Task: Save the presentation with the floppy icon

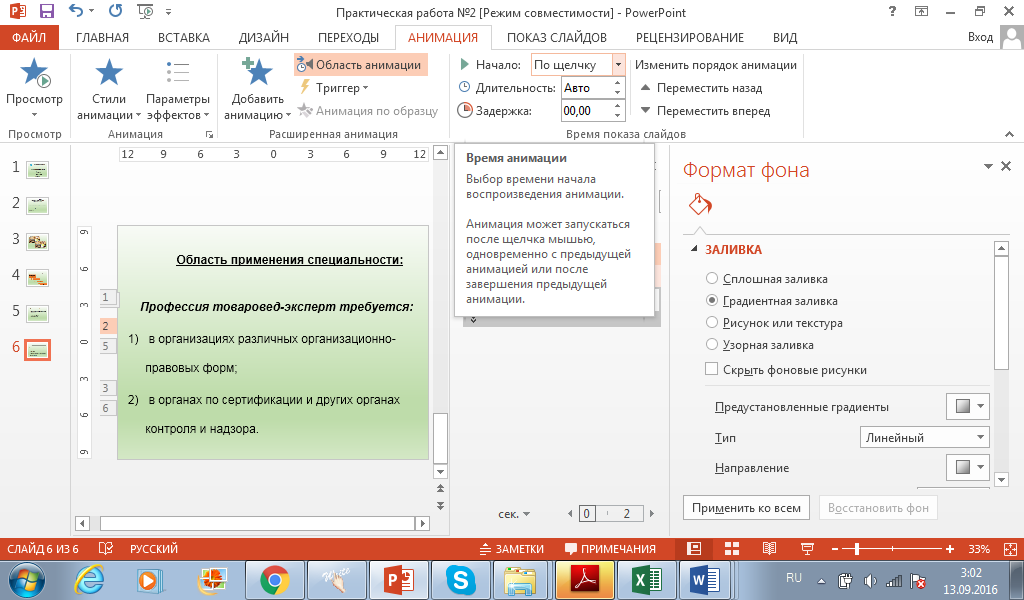Action: (47, 11)
